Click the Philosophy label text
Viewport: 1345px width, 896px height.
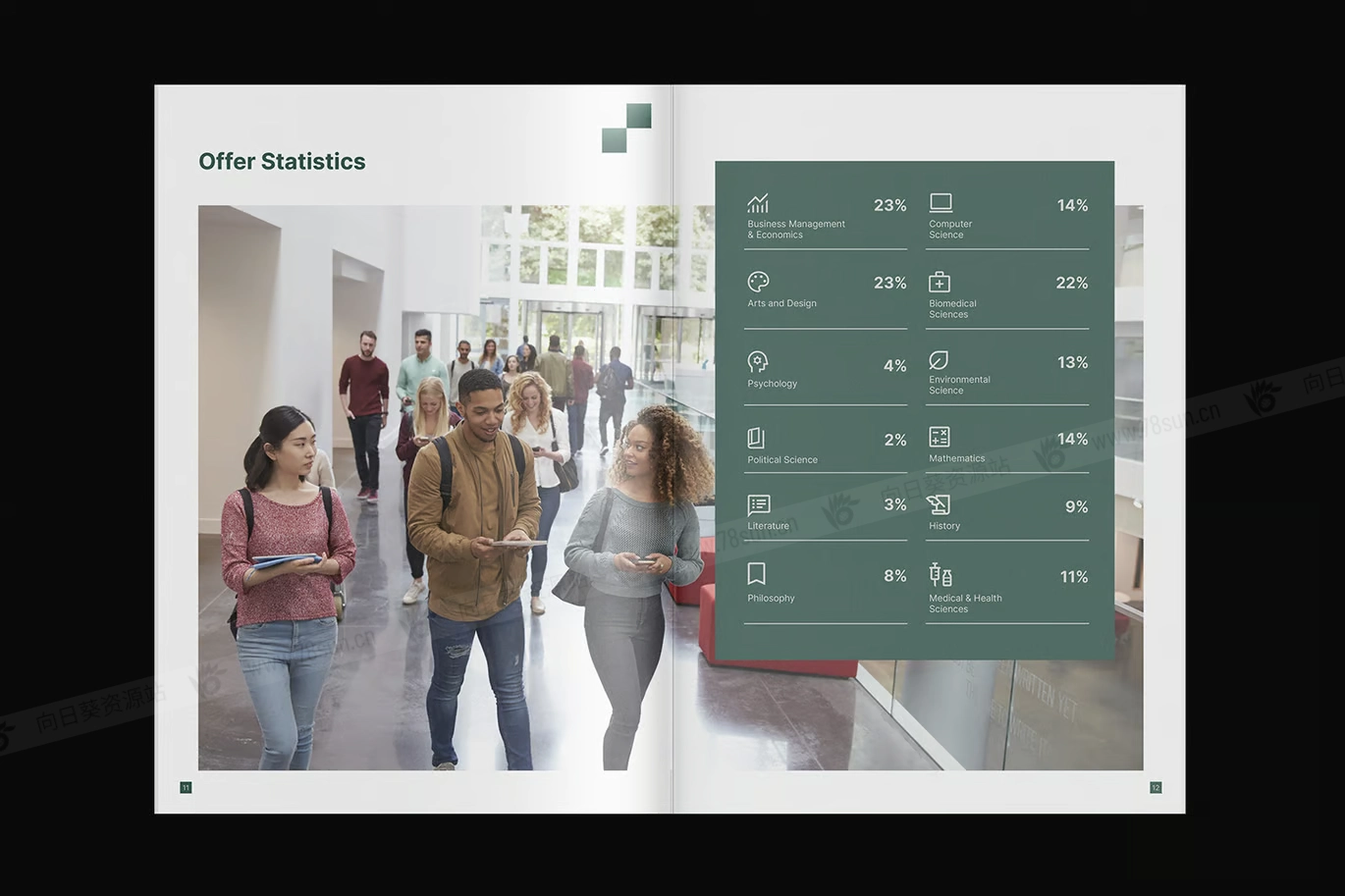(x=771, y=599)
